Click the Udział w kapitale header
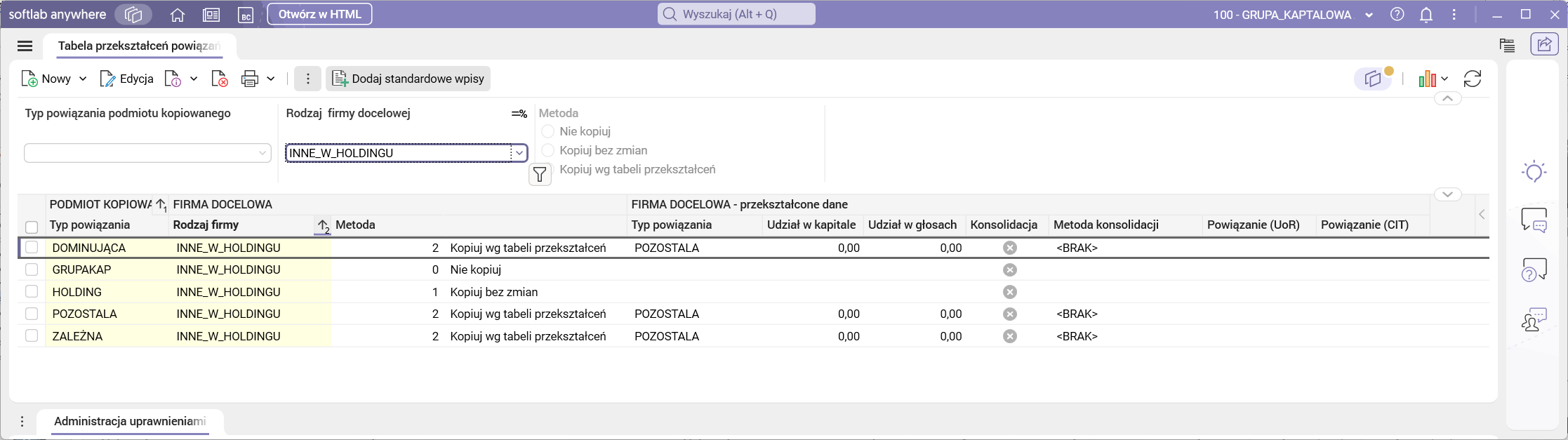 (811, 225)
